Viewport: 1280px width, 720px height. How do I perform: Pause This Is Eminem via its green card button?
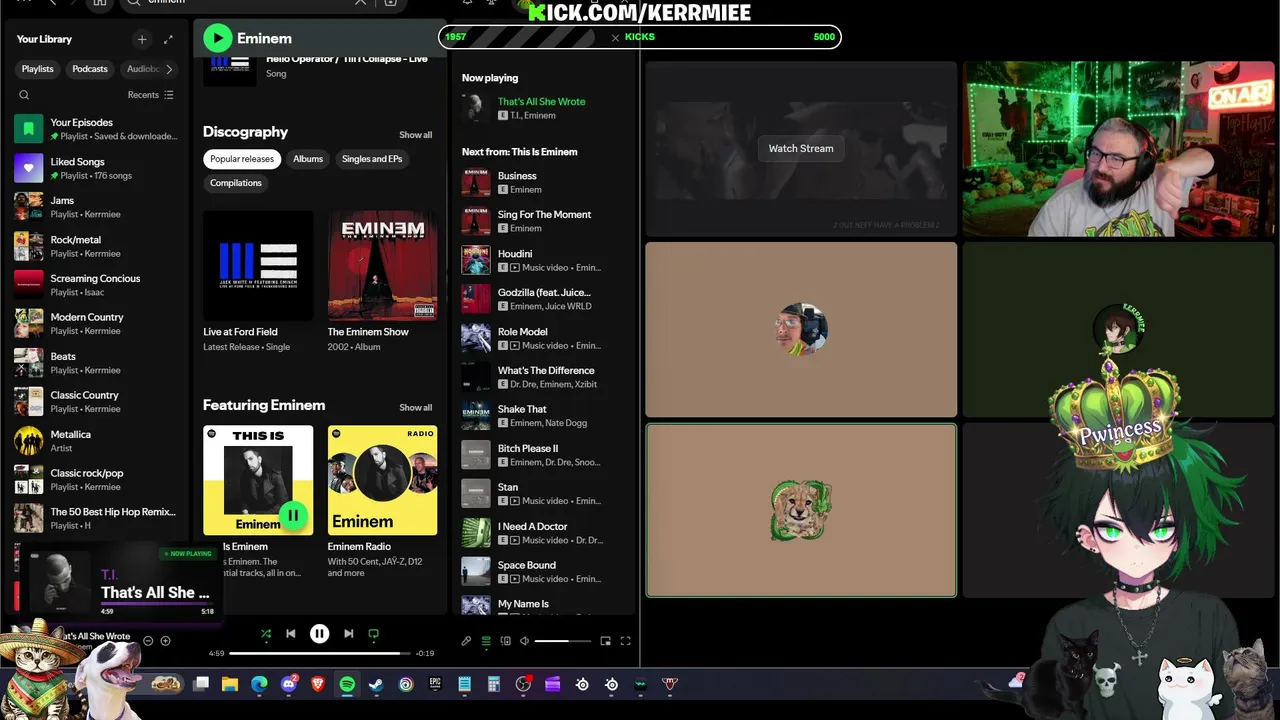coord(293,515)
